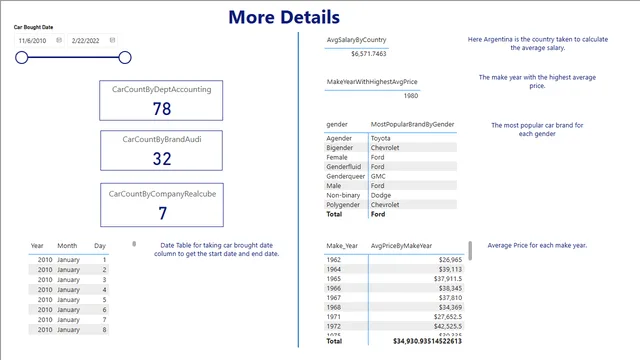The image size is (640, 360).
Task: Select the Agender row
Action: [x=391, y=138]
